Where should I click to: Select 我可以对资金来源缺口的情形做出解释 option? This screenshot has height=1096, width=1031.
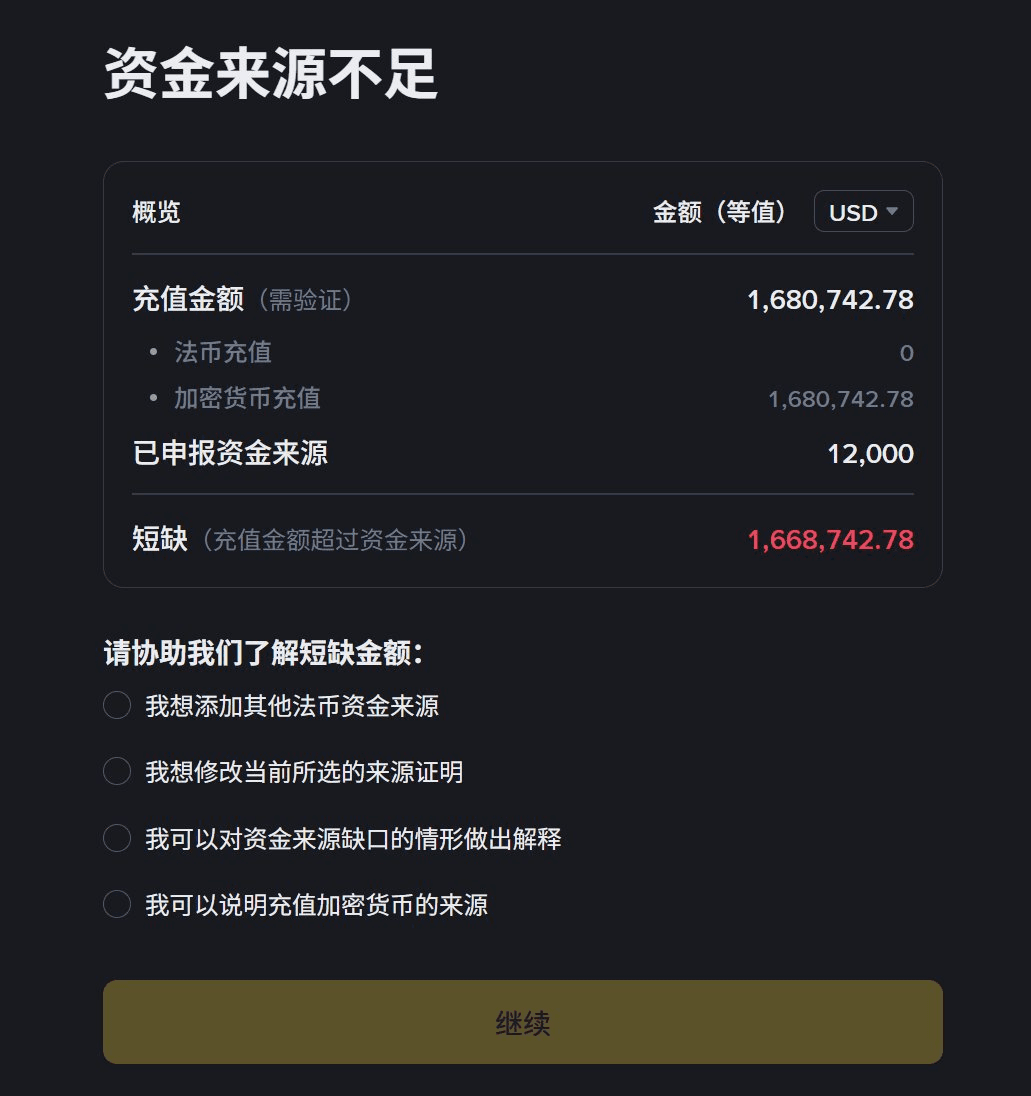click(117, 838)
